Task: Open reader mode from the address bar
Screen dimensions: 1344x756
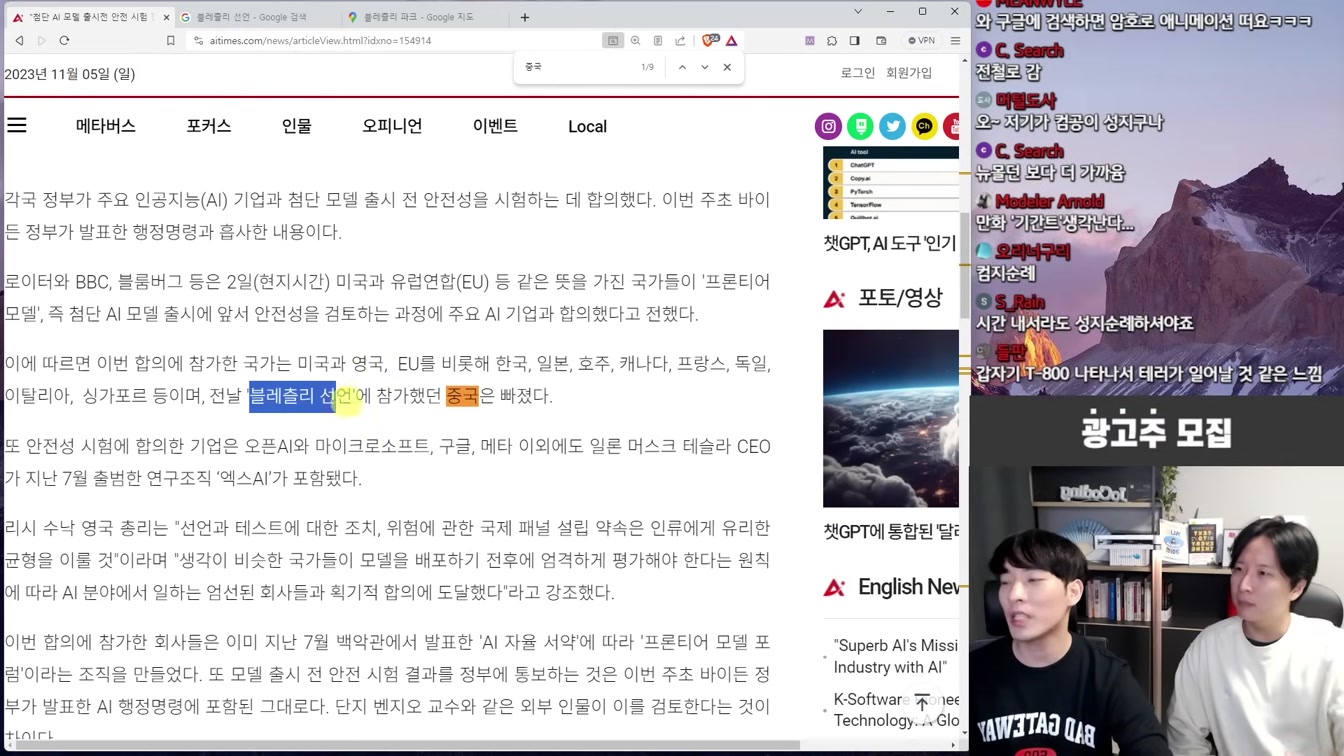Action: pyautogui.click(x=658, y=41)
